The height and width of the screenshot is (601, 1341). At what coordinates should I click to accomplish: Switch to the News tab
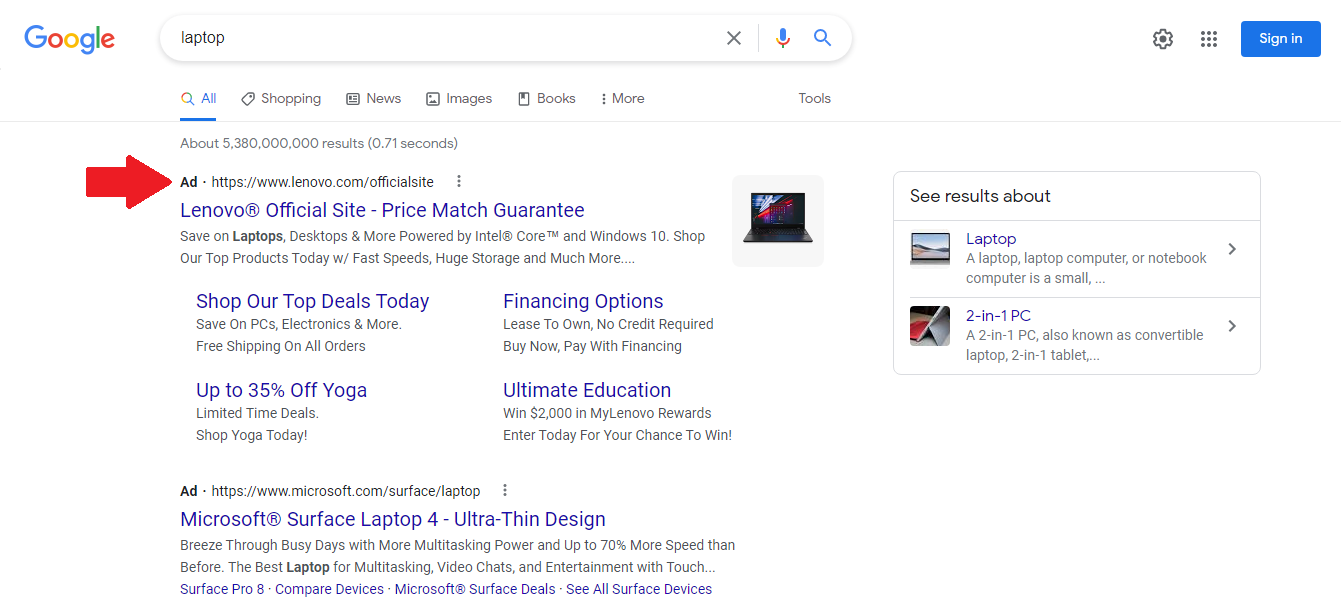point(374,99)
